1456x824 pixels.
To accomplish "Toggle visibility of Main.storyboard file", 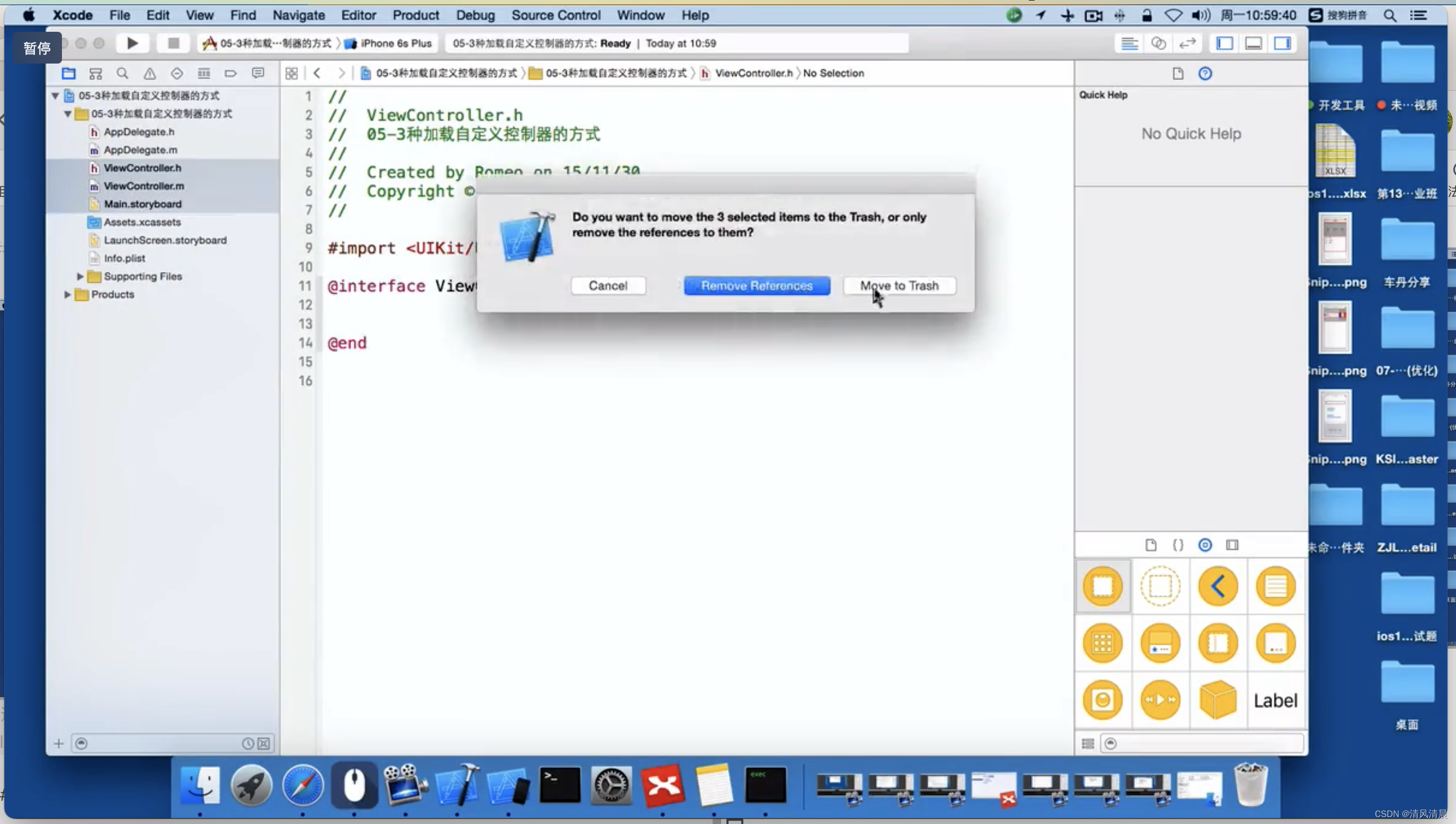I will click(x=142, y=203).
